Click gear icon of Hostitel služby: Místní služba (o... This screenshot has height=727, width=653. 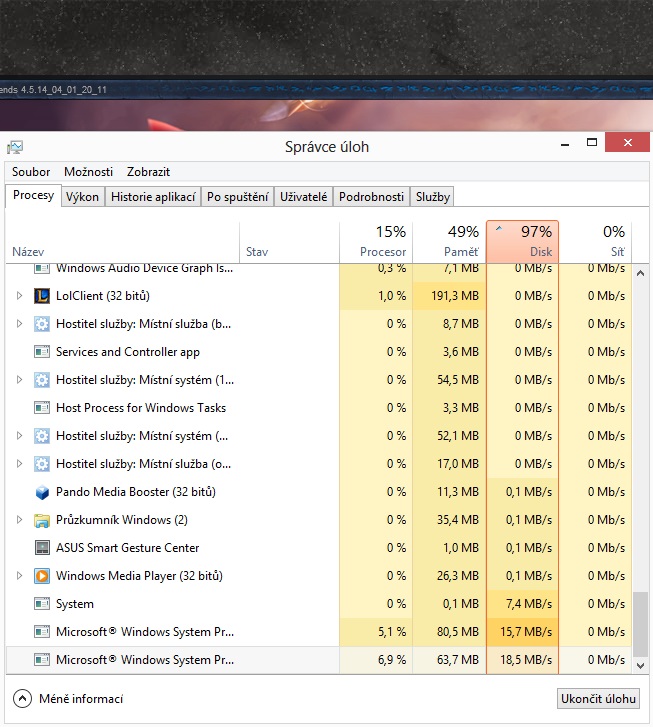coord(42,464)
